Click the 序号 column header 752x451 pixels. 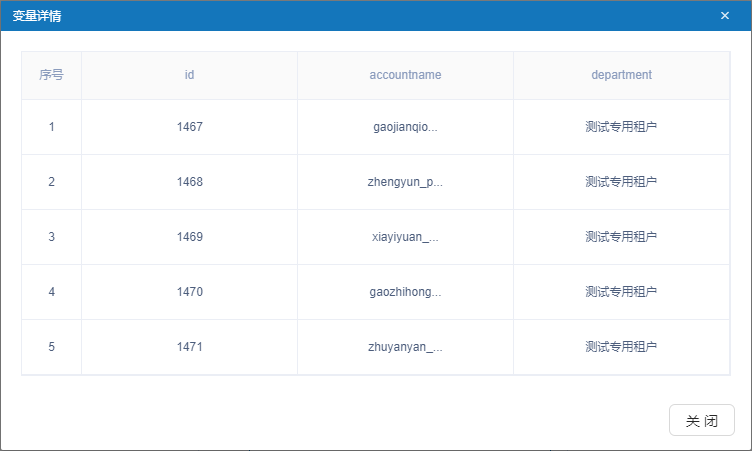52,75
